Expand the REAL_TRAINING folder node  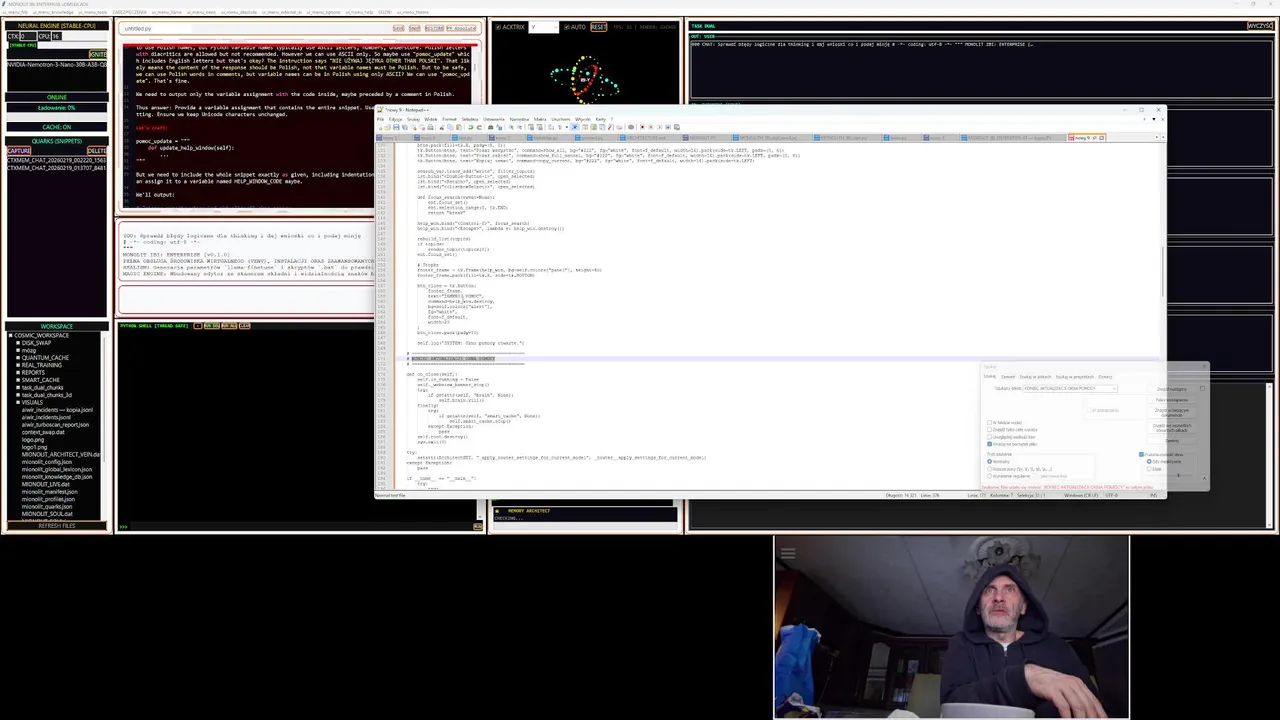pos(18,365)
